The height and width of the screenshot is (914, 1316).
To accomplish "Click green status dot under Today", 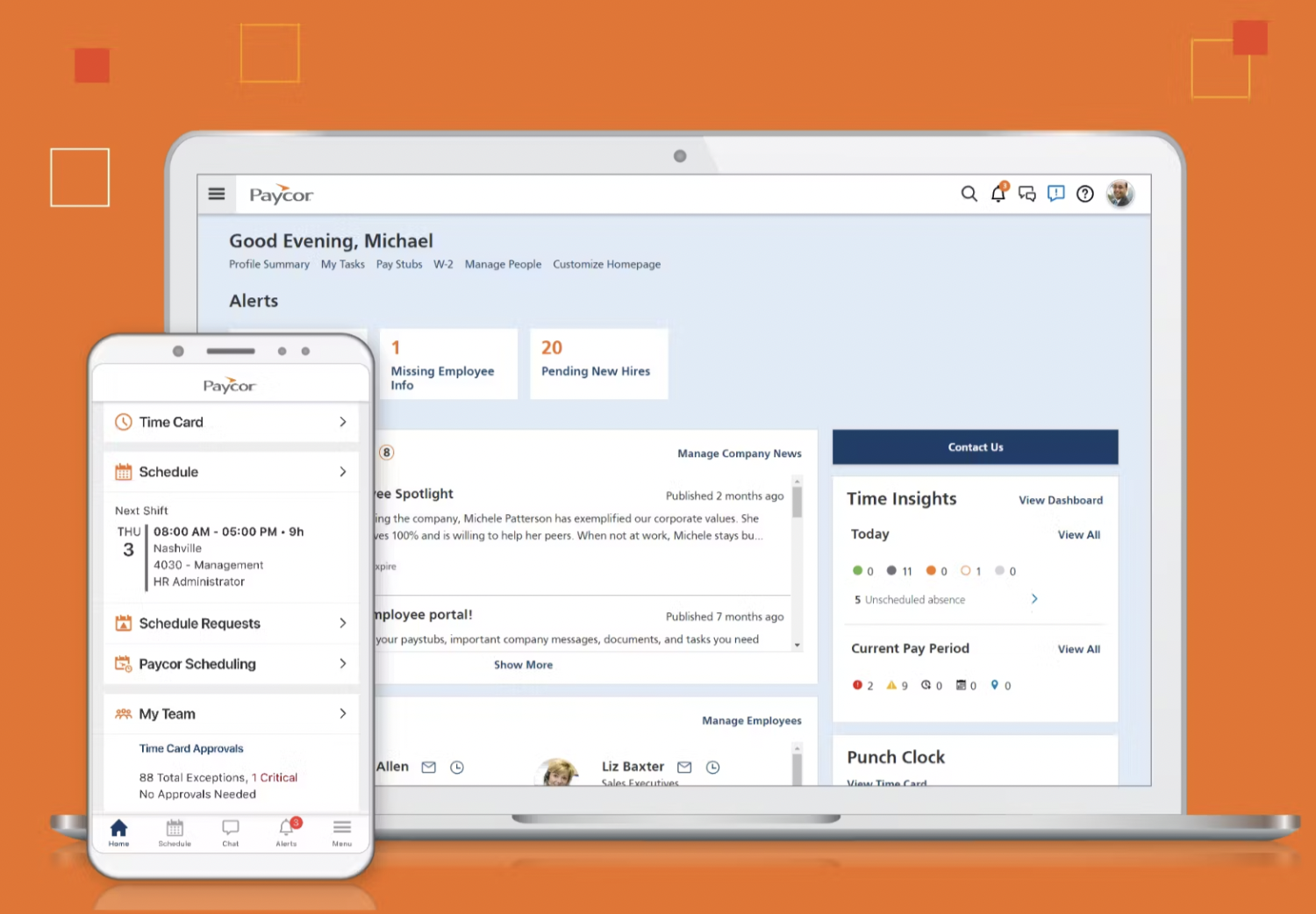I will point(857,570).
